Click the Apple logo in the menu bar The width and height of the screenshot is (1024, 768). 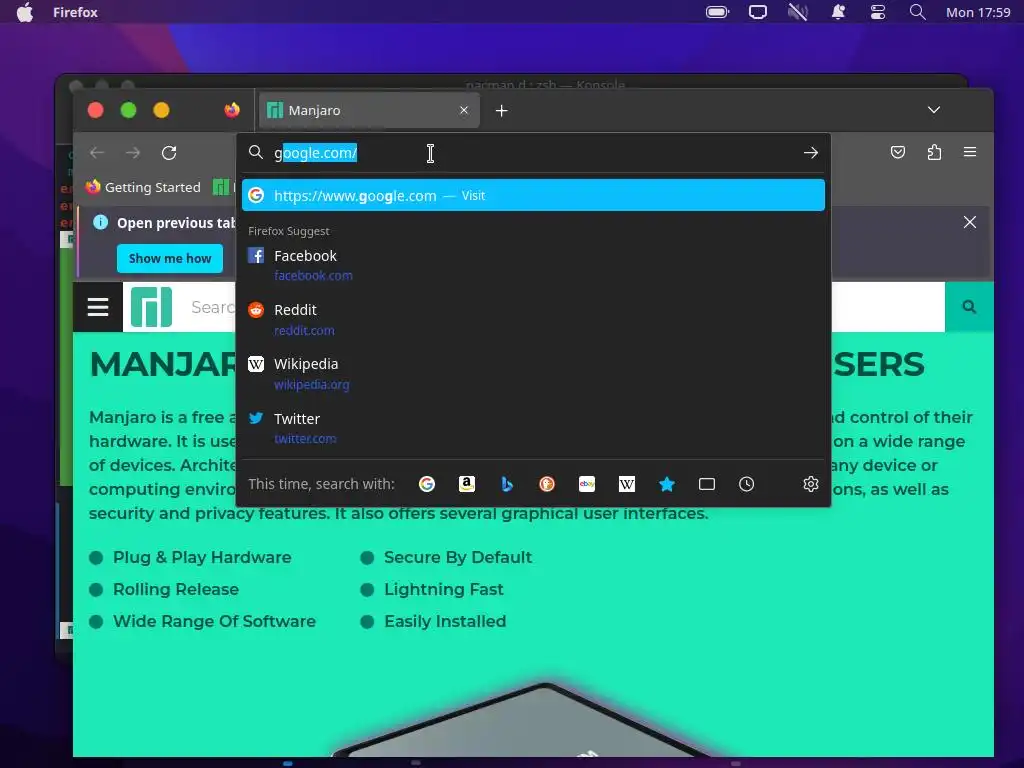[x=25, y=12]
